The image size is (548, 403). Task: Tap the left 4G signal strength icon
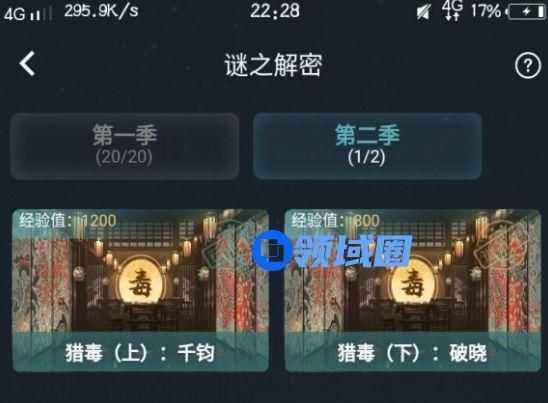(27, 14)
